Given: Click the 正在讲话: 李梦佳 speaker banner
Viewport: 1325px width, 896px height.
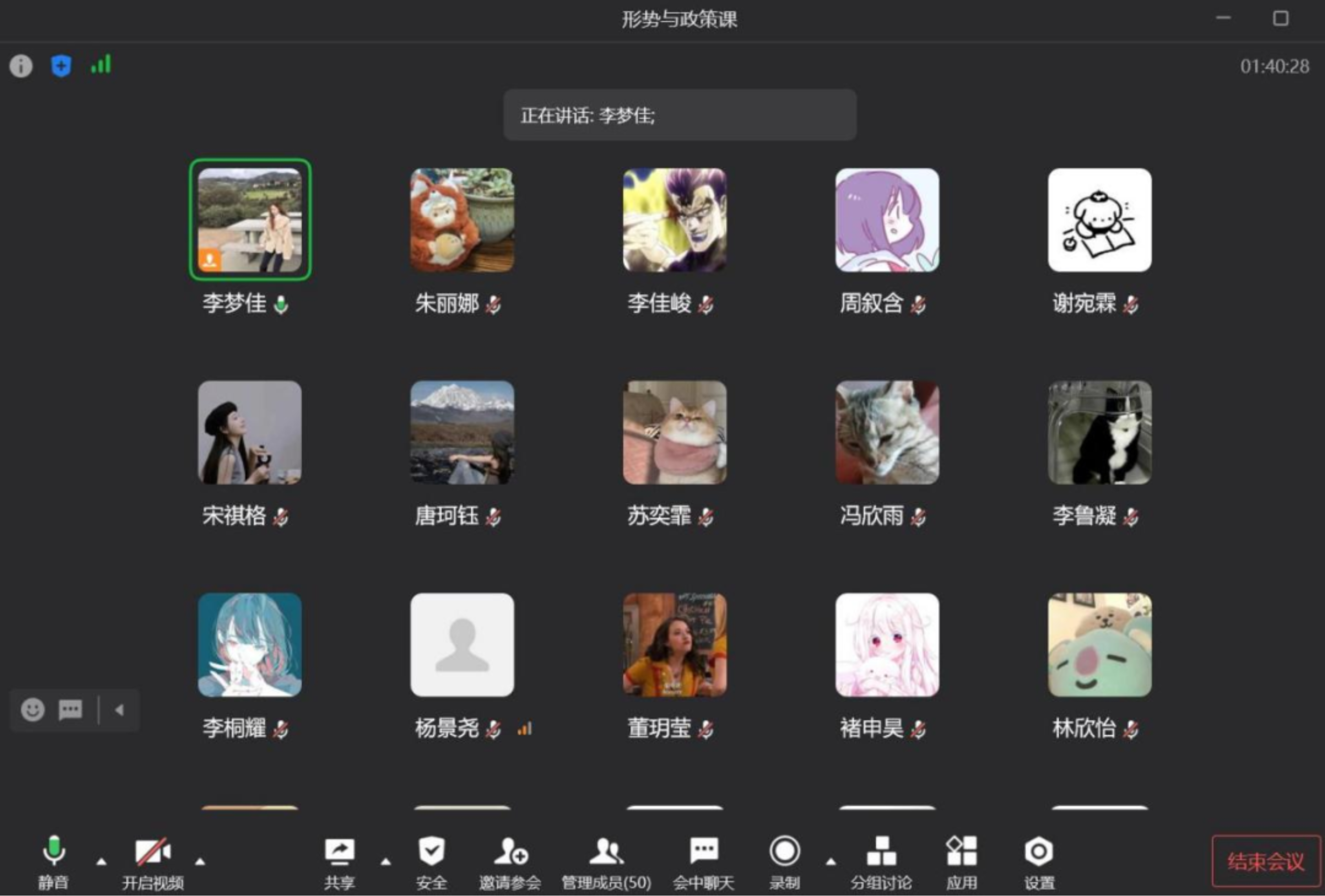Looking at the screenshot, I should coord(680,115).
